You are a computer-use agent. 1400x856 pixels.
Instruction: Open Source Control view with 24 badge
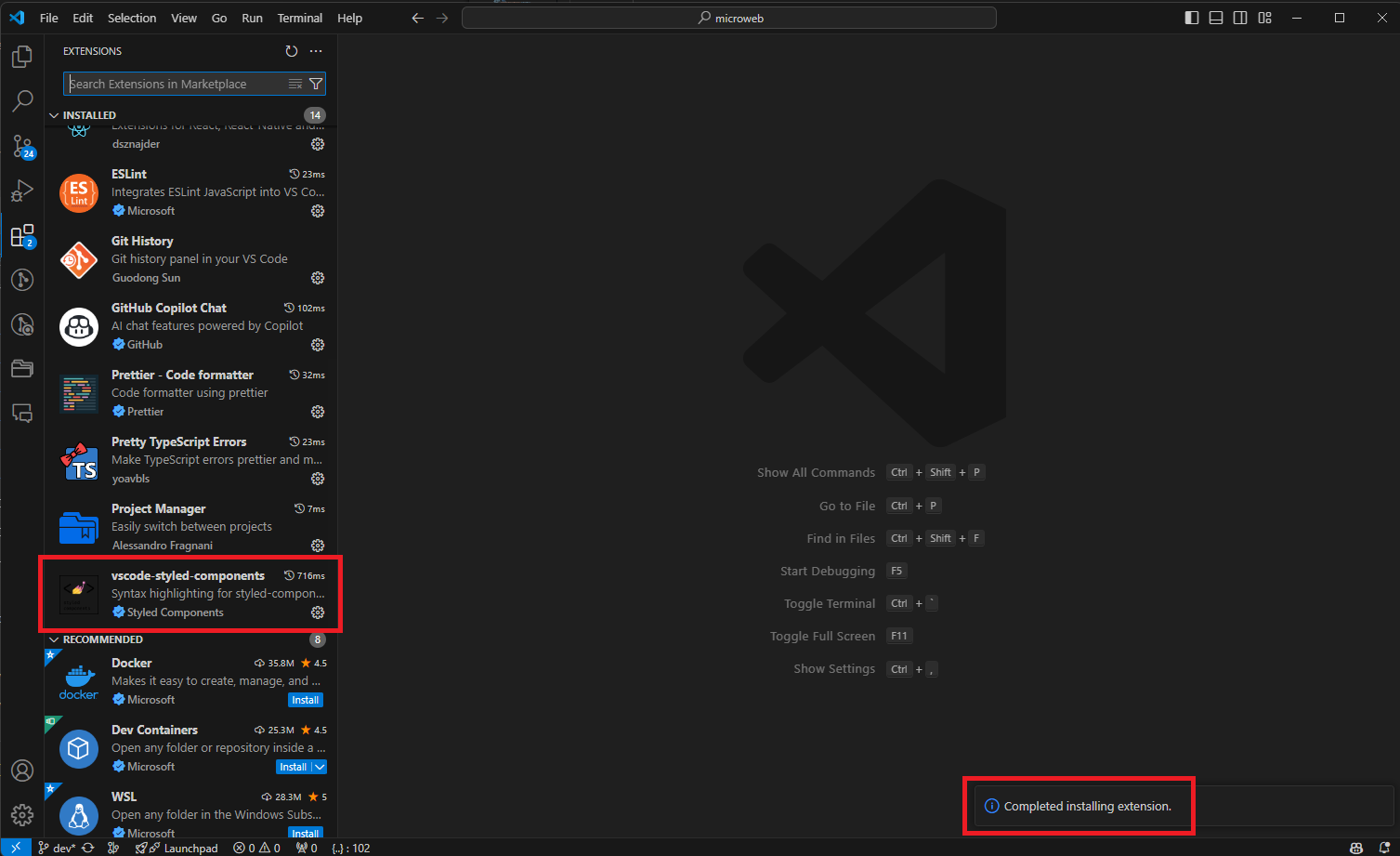pyautogui.click(x=22, y=146)
